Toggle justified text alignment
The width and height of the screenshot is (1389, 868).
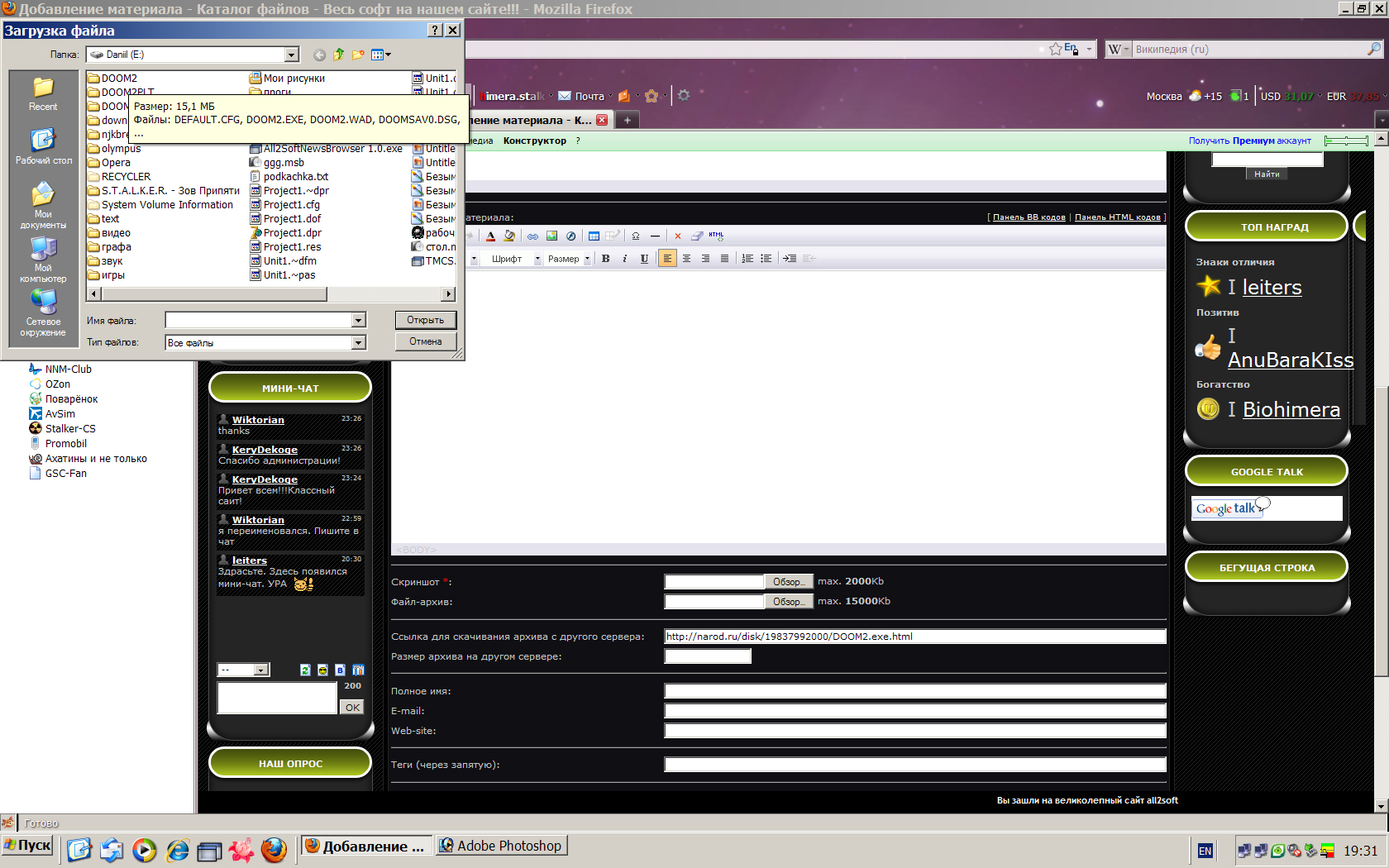(724, 259)
